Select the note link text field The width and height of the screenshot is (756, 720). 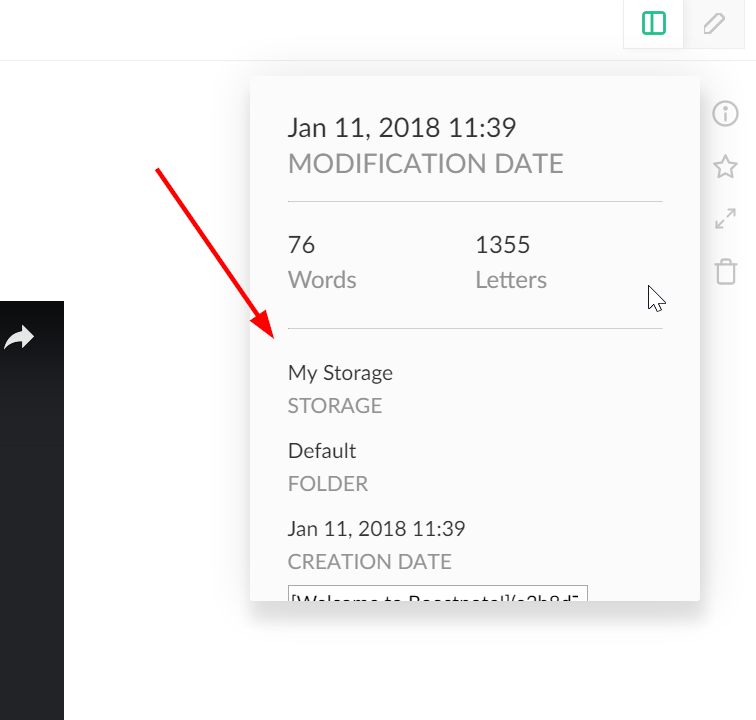point(438,593)
